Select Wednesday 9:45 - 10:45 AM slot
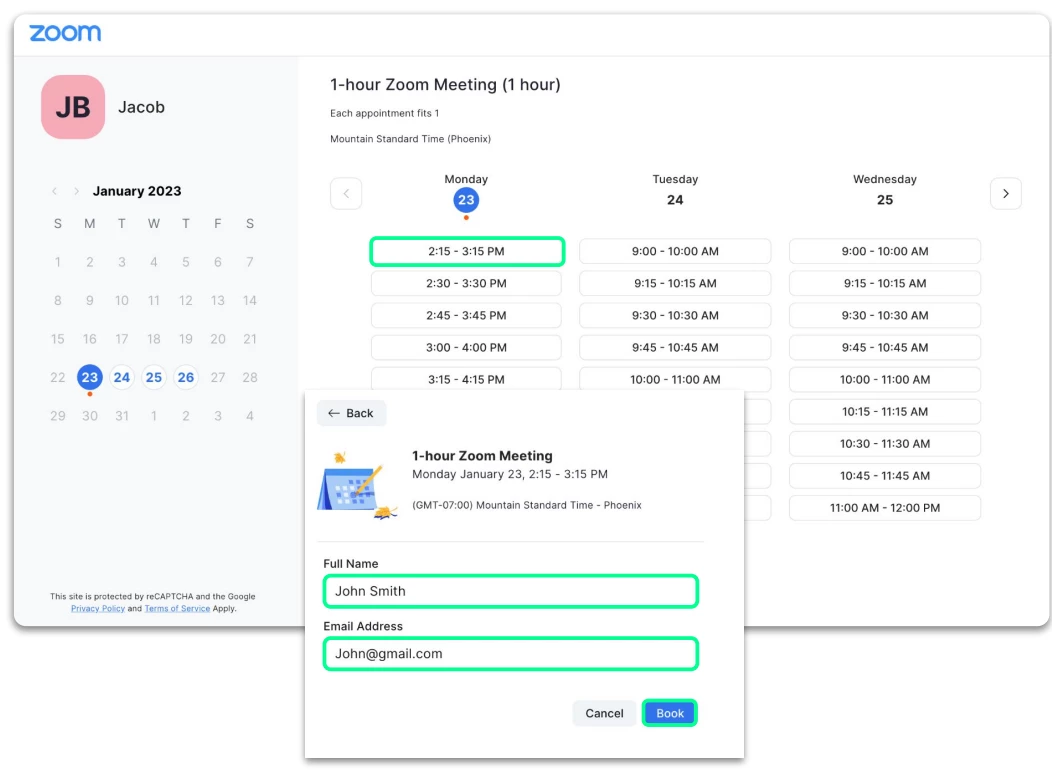1052x772 pixels. tap(885, 347)
